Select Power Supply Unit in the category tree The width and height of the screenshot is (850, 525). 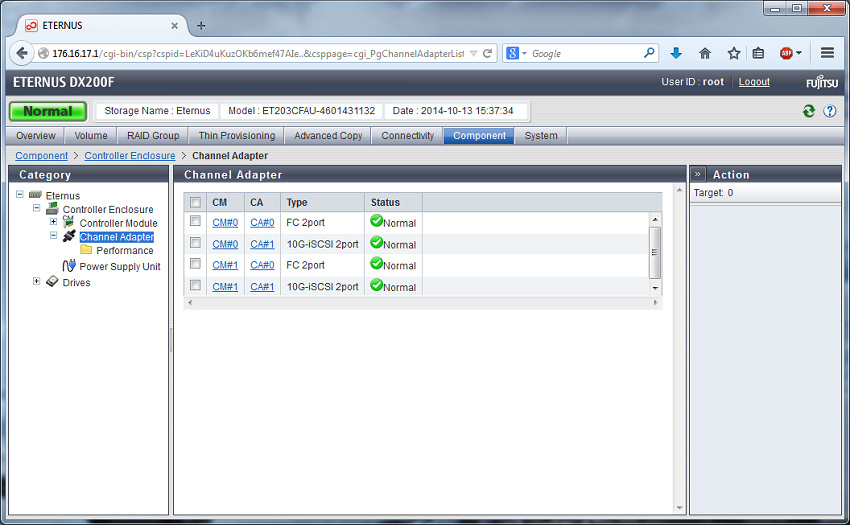pos(120,266)
